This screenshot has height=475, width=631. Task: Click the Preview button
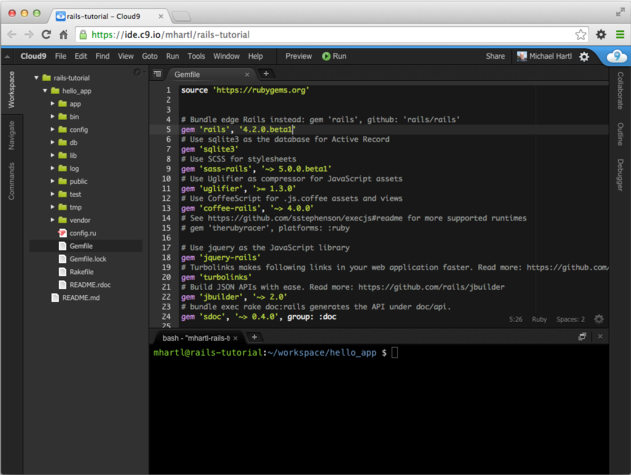click(x=298, y=57)
